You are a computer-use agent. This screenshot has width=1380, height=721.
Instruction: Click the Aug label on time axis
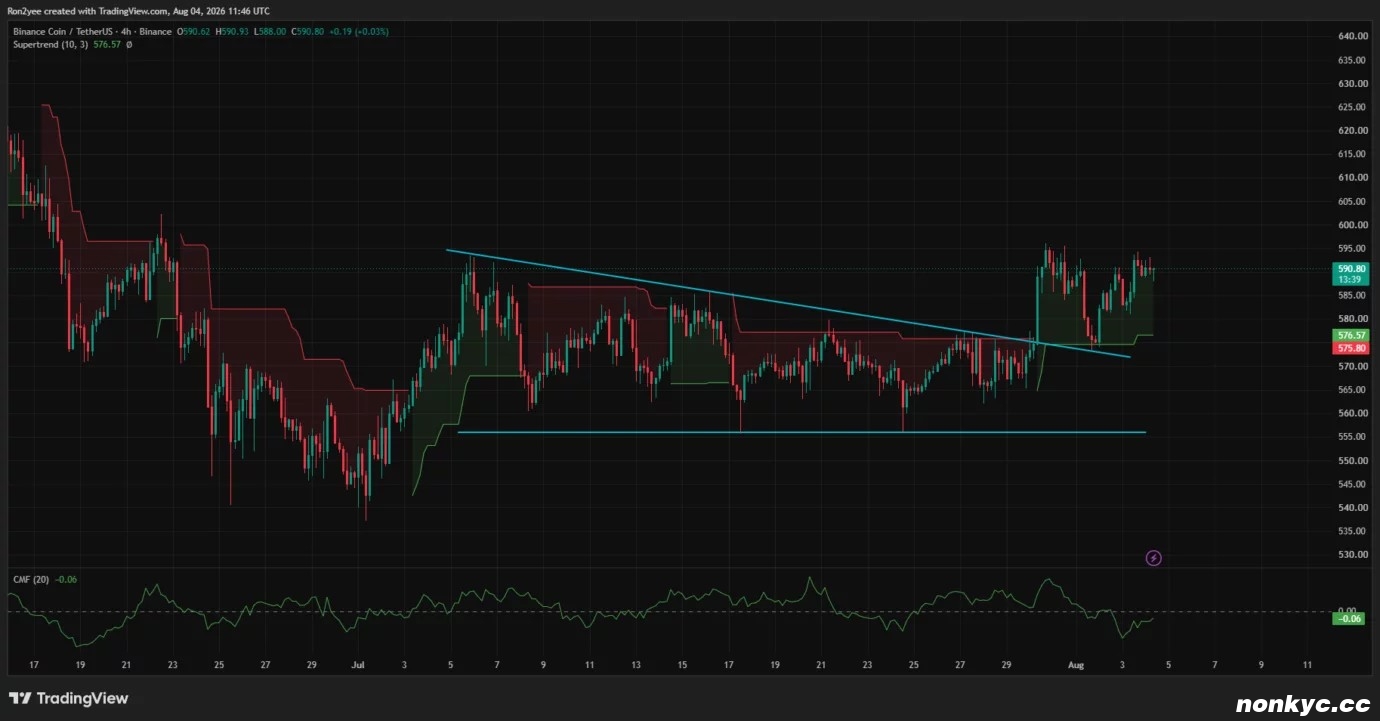tap(1076, 664)
